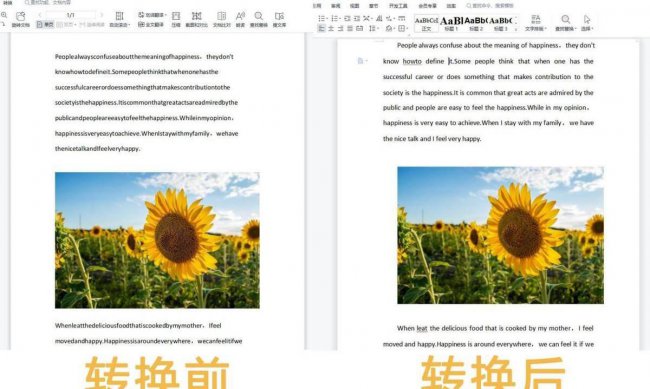Toggle continuous reading in the left window
The height and width of the screenshot is (389, 650).
(x=92, y=24)
